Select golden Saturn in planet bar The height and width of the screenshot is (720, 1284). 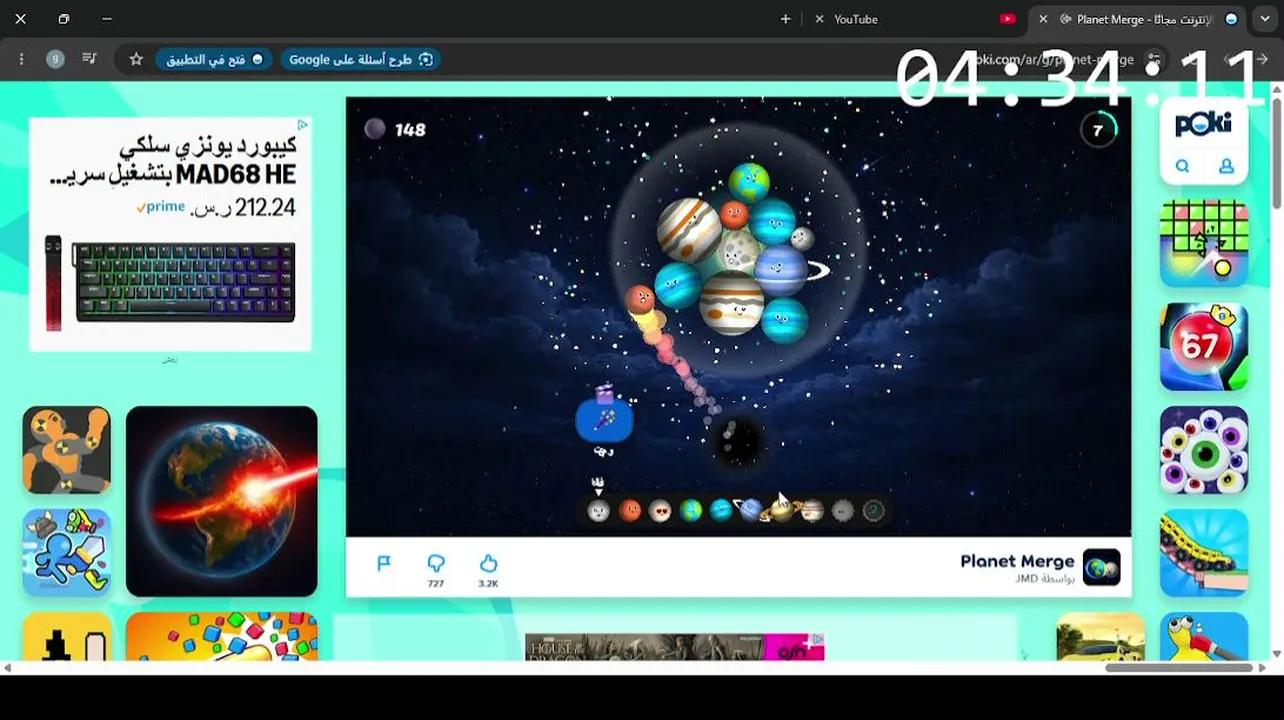pos(781,511)
